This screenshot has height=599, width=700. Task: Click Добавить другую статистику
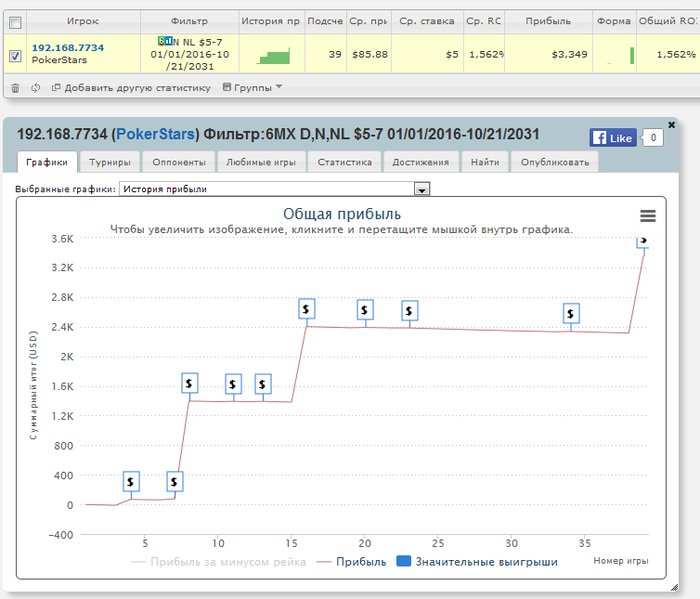(x=131, y=88)
